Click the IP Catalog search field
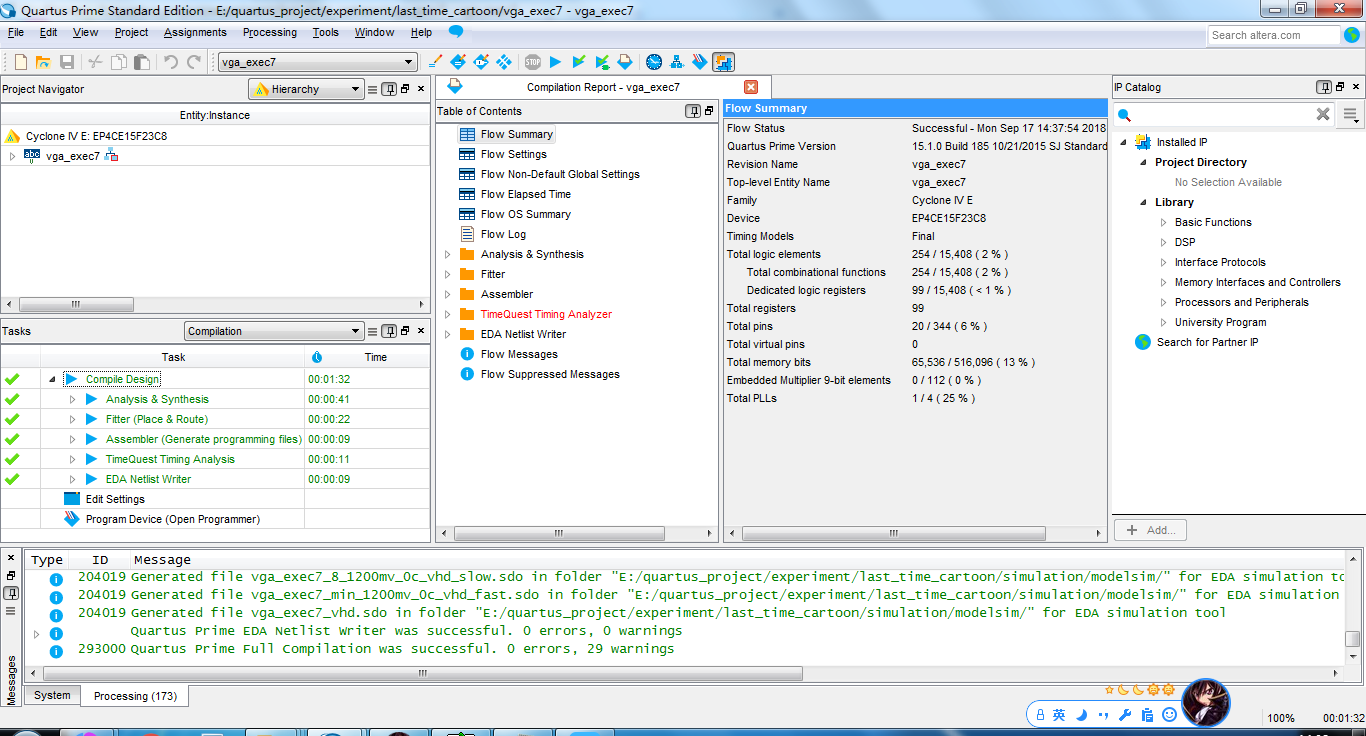1366x736 pixels. (1225, 115)
